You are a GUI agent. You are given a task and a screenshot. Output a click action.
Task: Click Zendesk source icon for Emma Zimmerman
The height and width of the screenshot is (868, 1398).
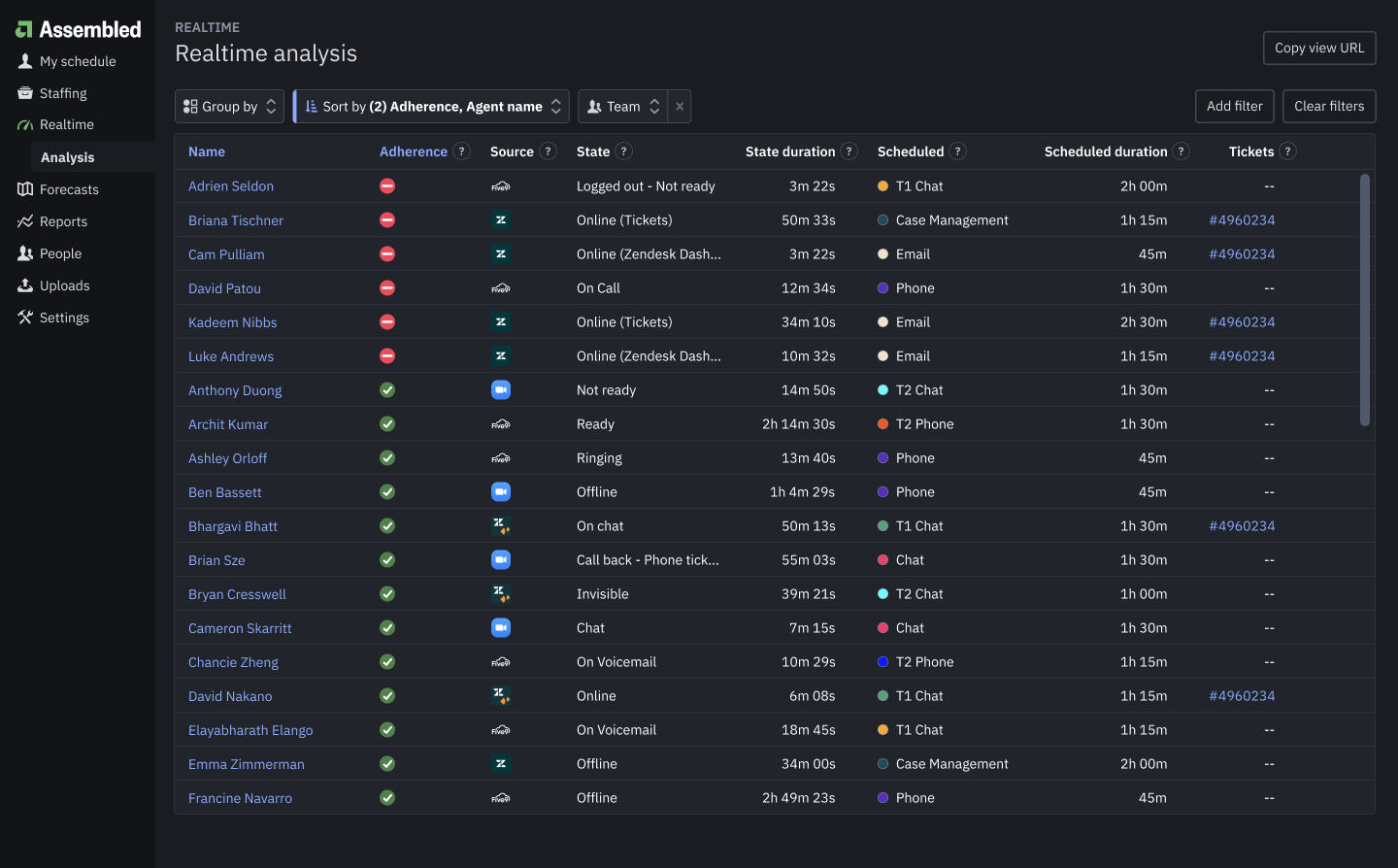click(501, 764)
